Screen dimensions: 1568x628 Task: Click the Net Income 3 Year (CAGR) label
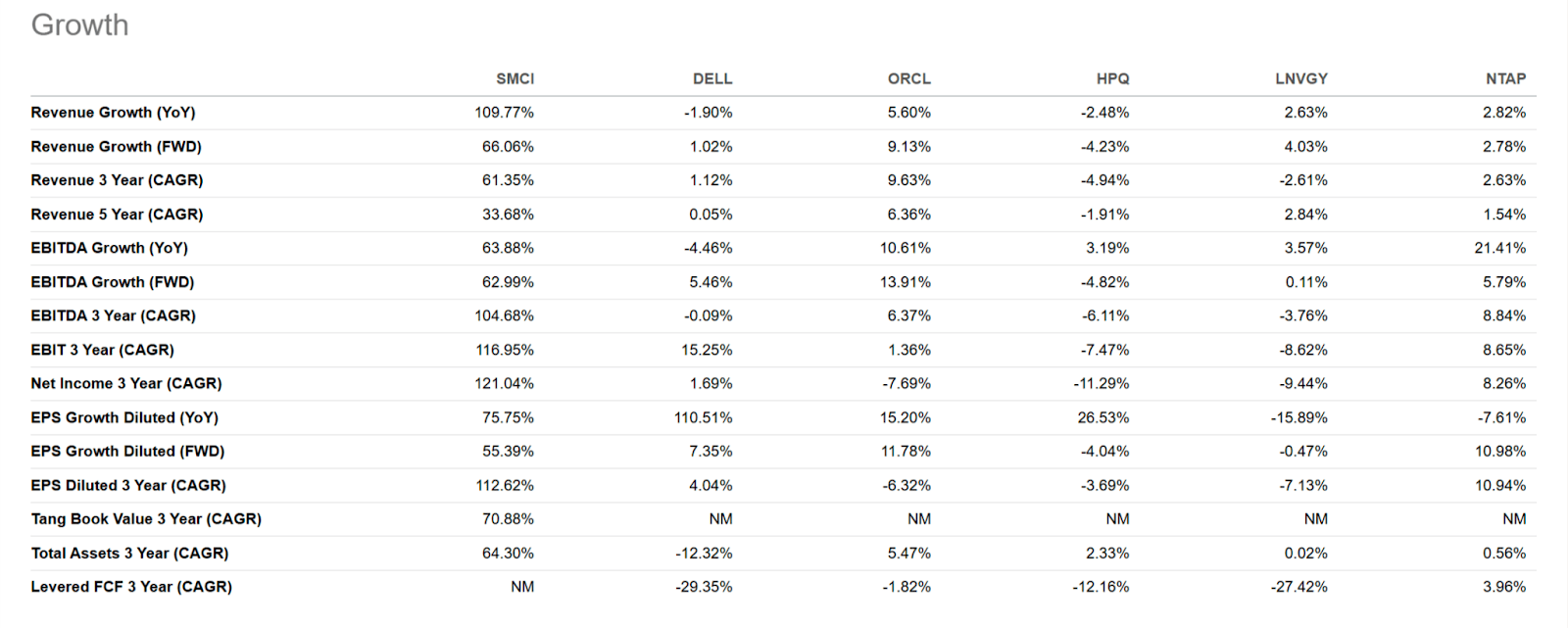pos(126,384)
